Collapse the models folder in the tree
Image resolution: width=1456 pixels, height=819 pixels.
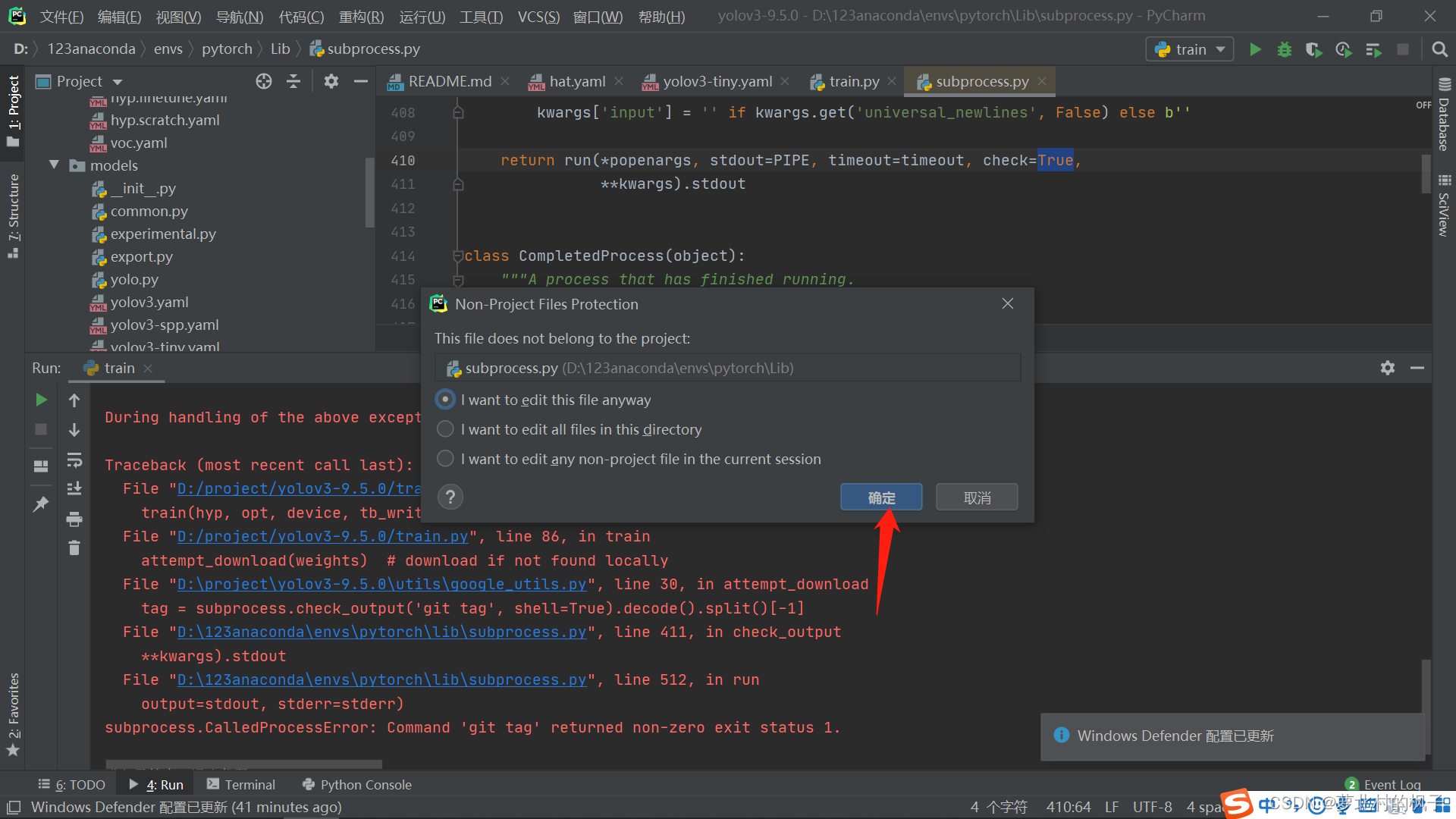coord(54,165)
